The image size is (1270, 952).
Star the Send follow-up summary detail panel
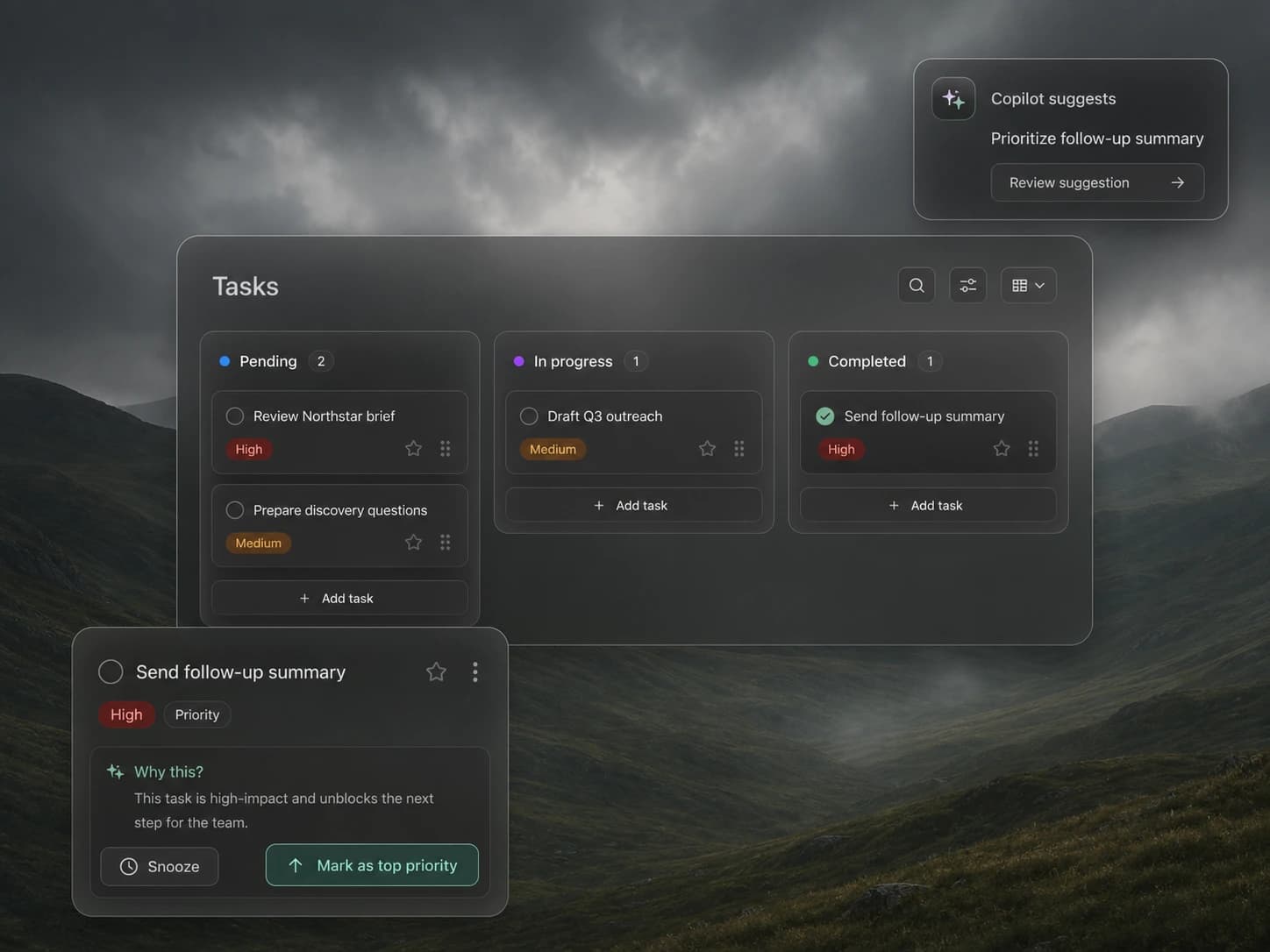coord(436,671)
